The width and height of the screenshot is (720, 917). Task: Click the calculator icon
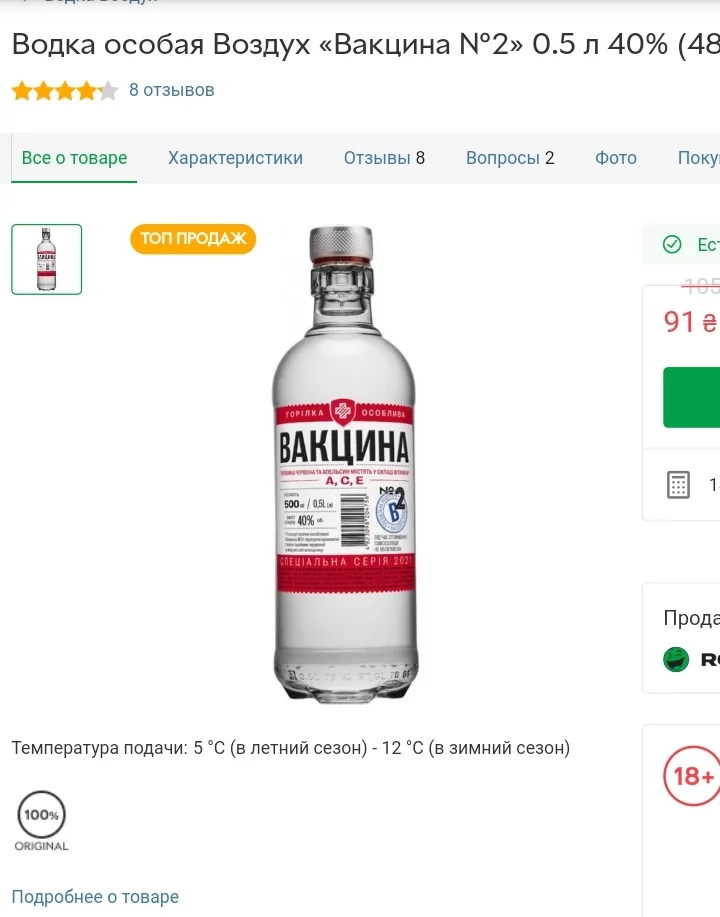coord(678,485)
